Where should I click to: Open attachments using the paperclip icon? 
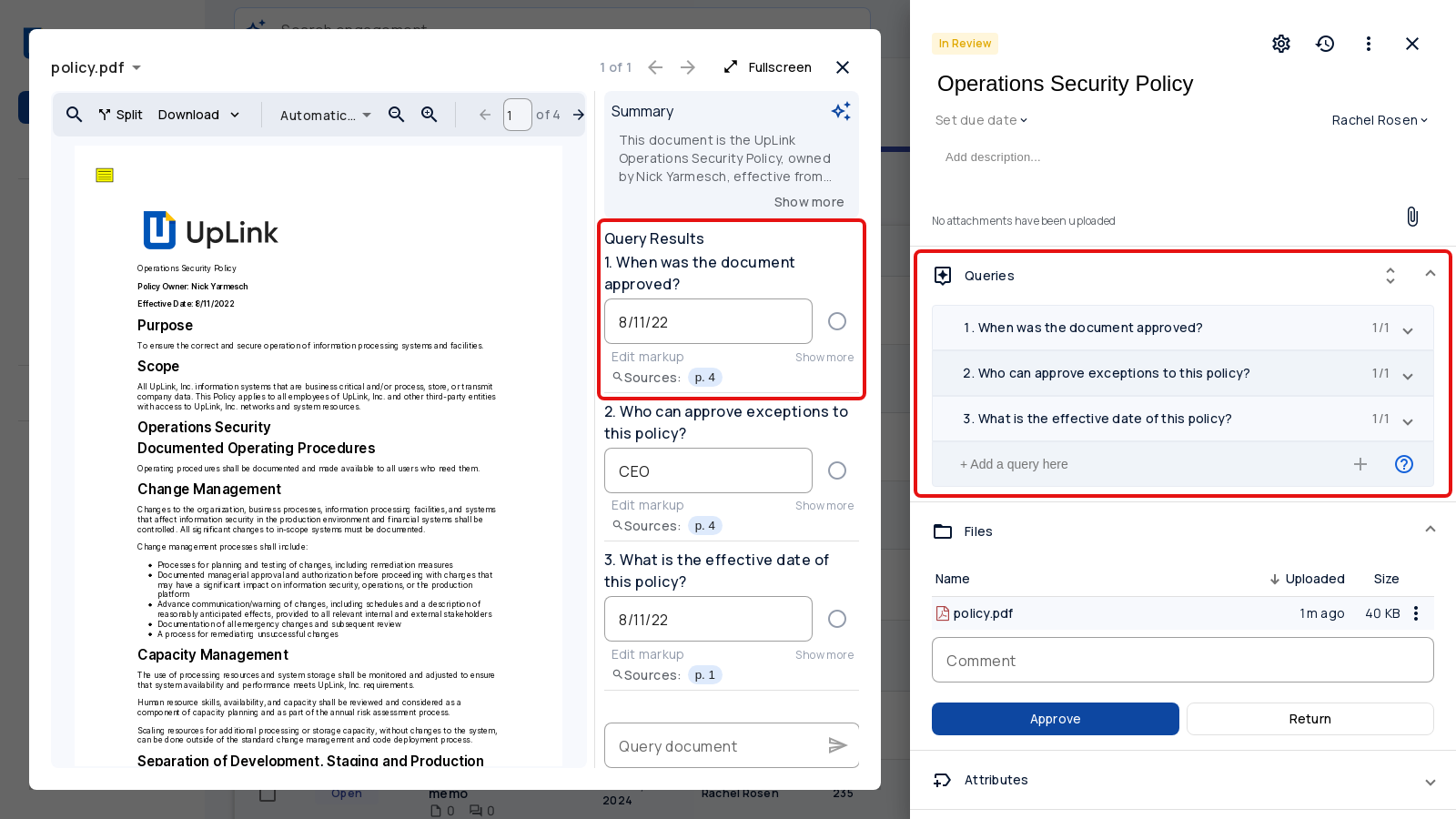(1411, 217)
